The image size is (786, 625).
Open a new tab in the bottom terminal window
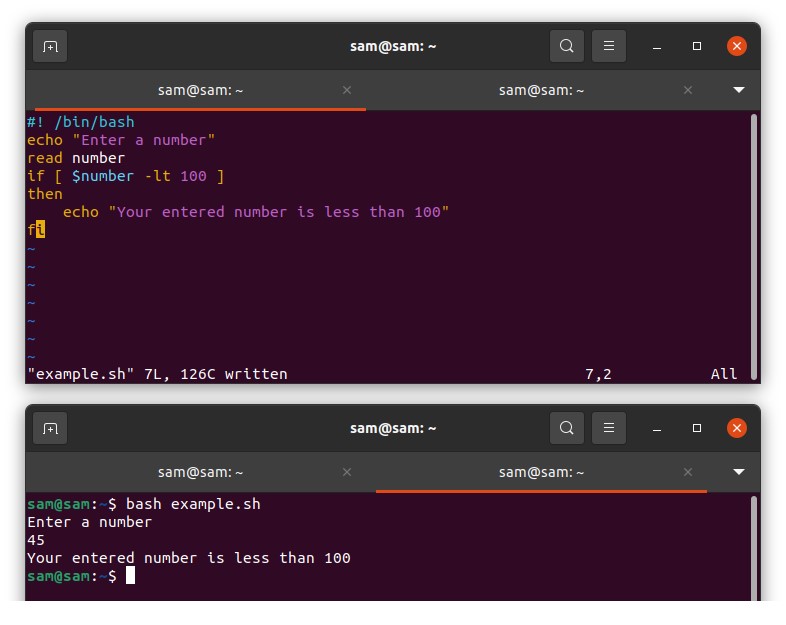tap(50, 429)
